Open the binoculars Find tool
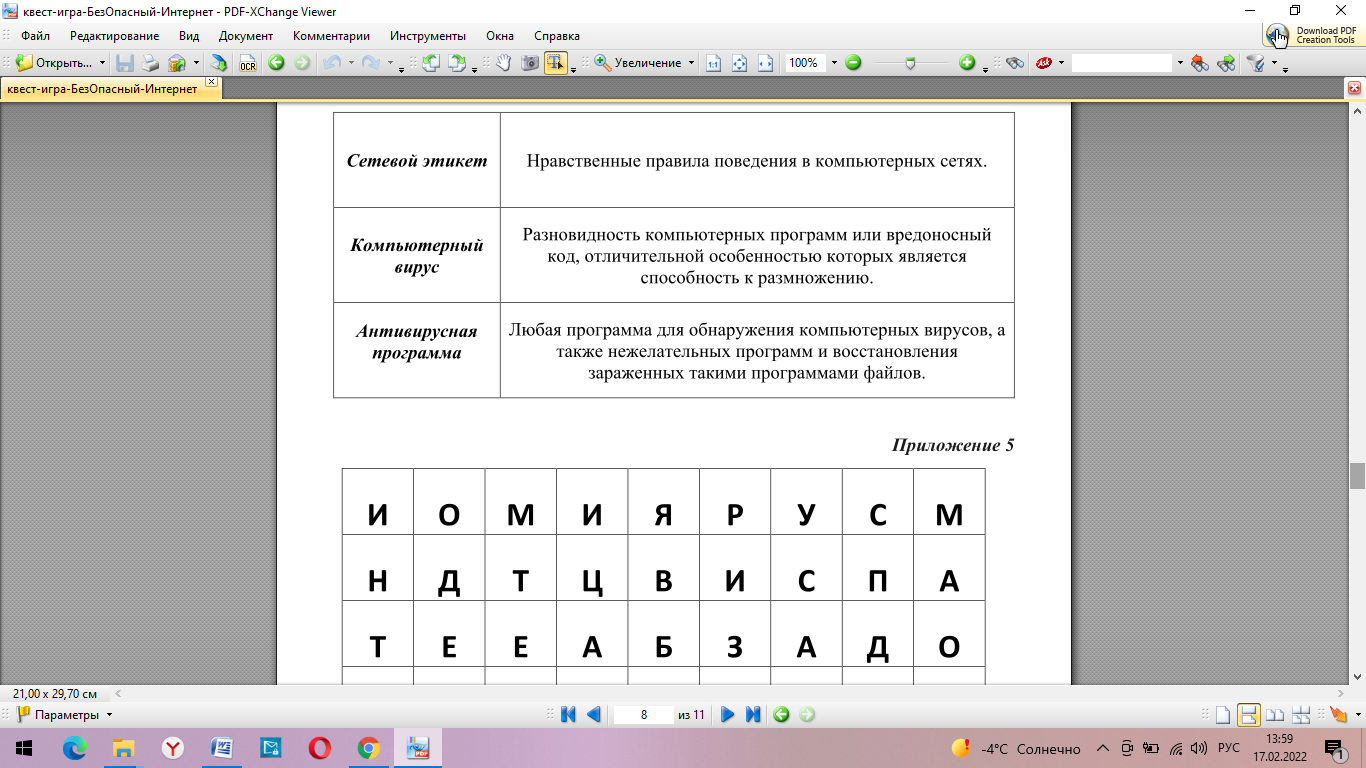This screenshot has height=768, width=1366. 1015,63
